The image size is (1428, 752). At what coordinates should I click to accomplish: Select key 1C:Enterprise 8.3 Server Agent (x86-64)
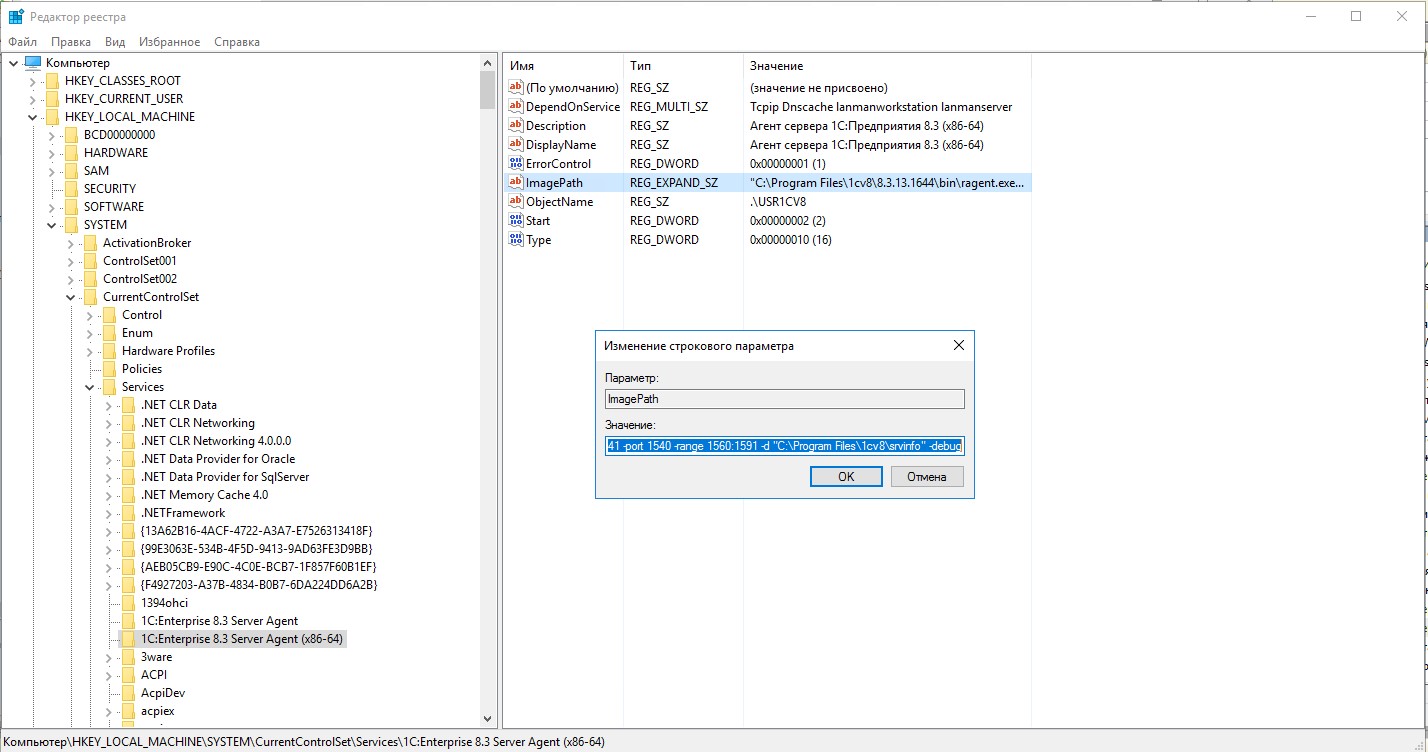[x=243, y=639]
